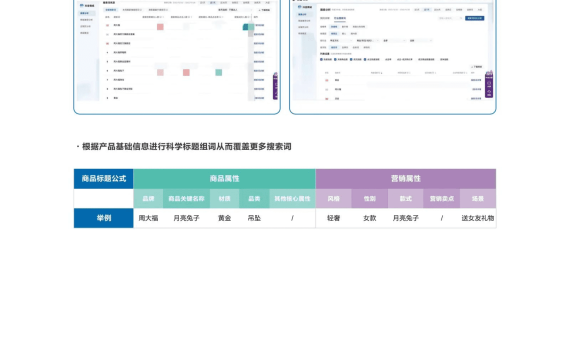Toggle the fourth blue checked indicator checkbox
The height and width of the screenshot is (360, 570).
coord(365,59)
